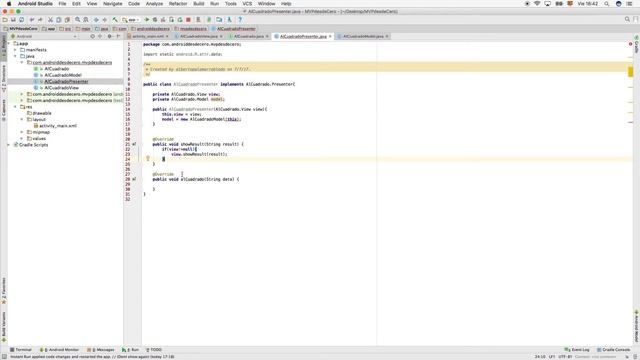
Task: Click the Wi-Fi menu bar icon
Action: 537,4
